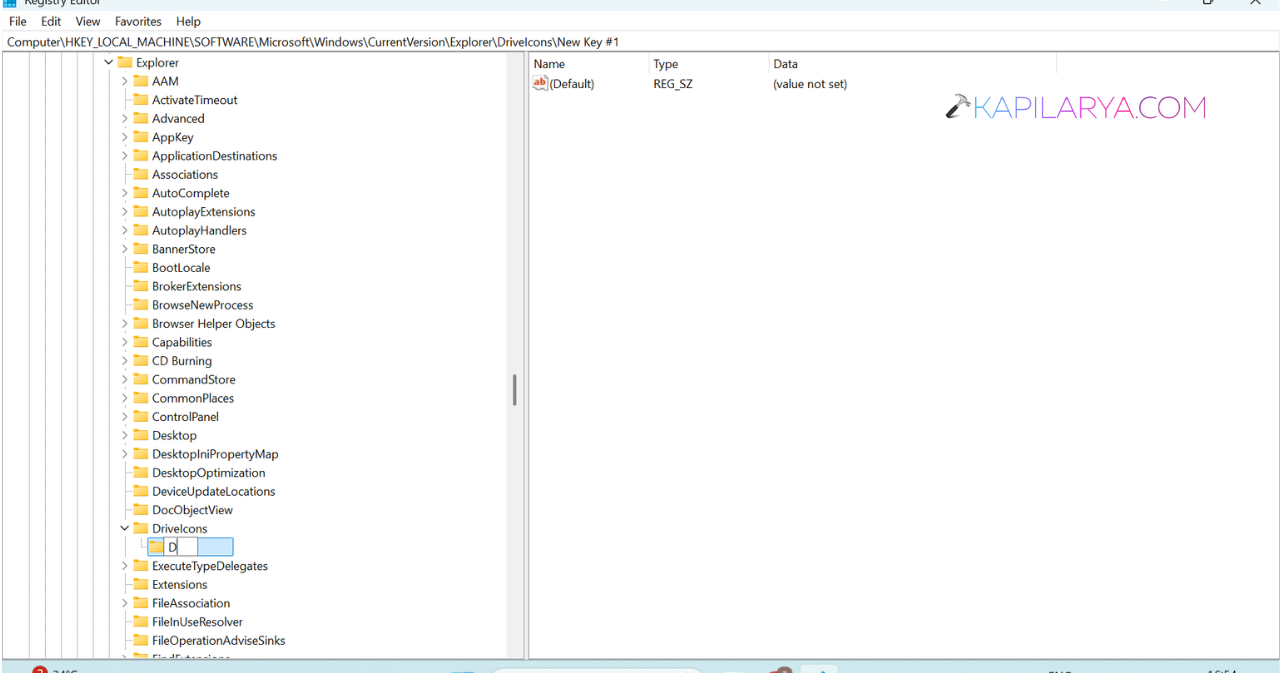Click the Advanced folder icon
Screen dimensions: 1280x673
point(141,119)
